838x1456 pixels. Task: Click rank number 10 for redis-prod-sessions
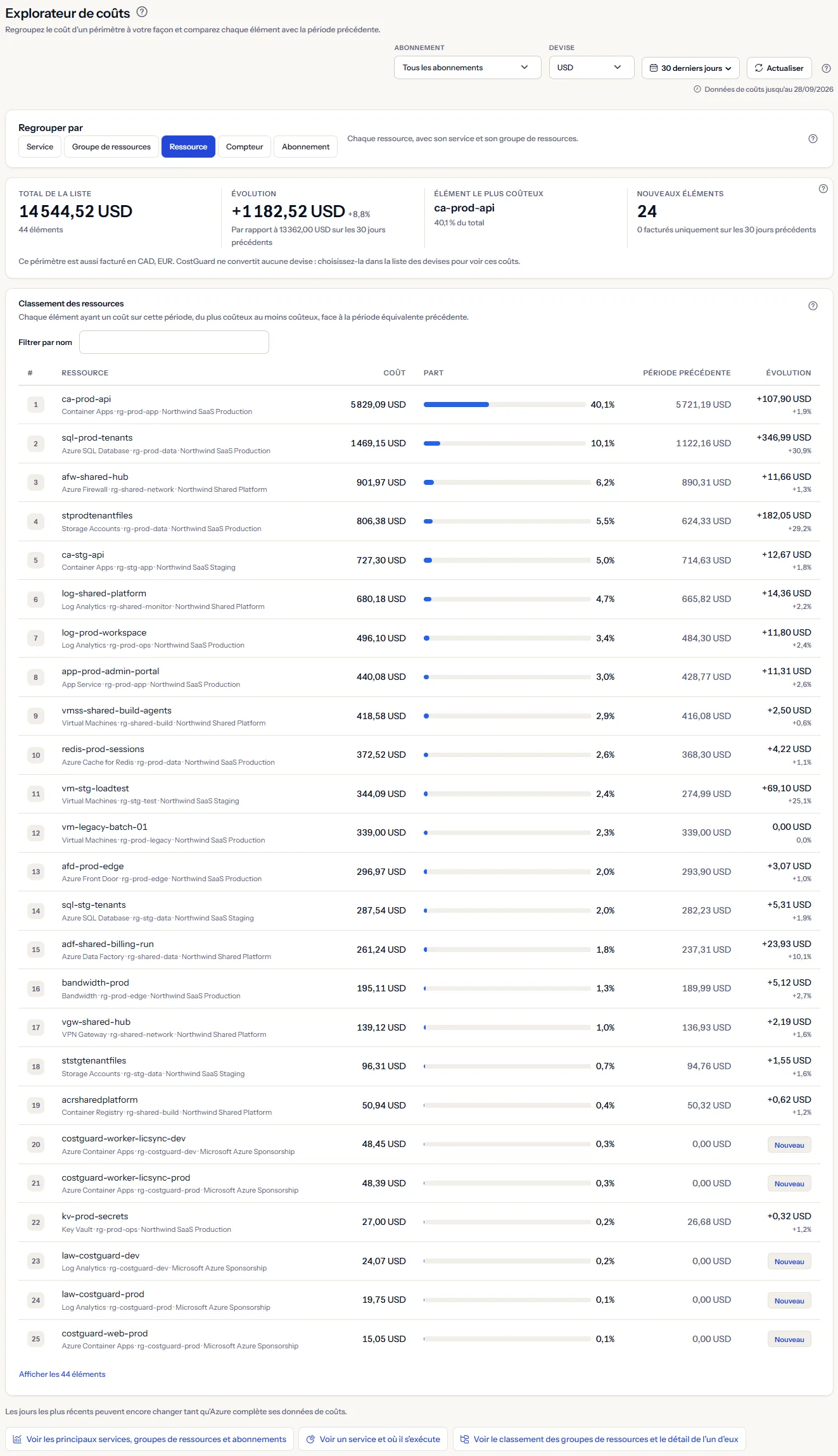click(36, 755)
